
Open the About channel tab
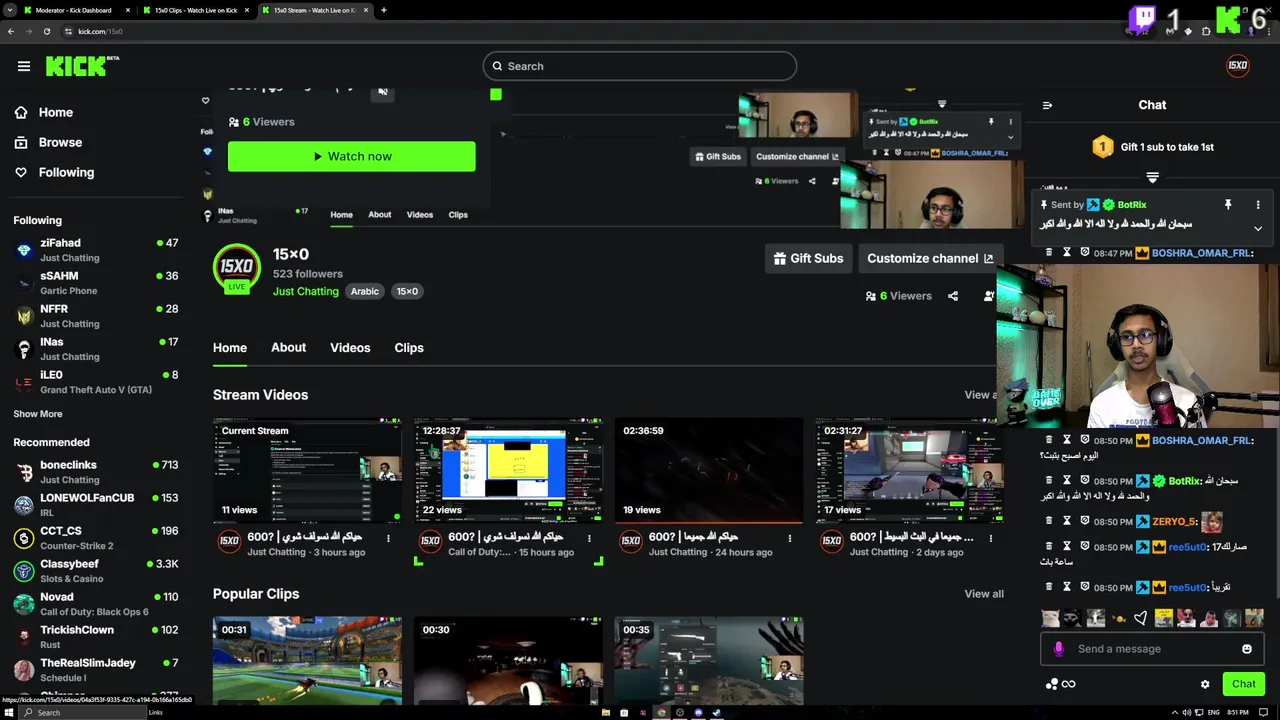(288, 348)
